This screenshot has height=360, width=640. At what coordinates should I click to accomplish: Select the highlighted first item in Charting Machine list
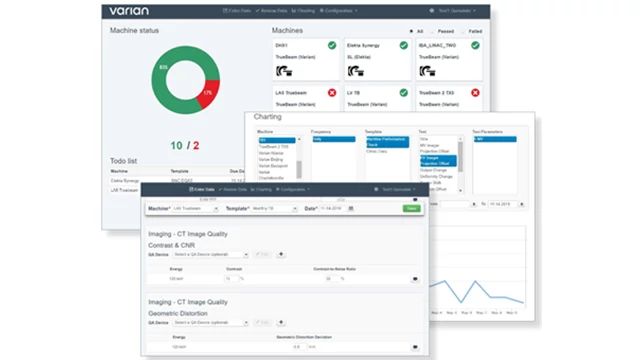277,140
